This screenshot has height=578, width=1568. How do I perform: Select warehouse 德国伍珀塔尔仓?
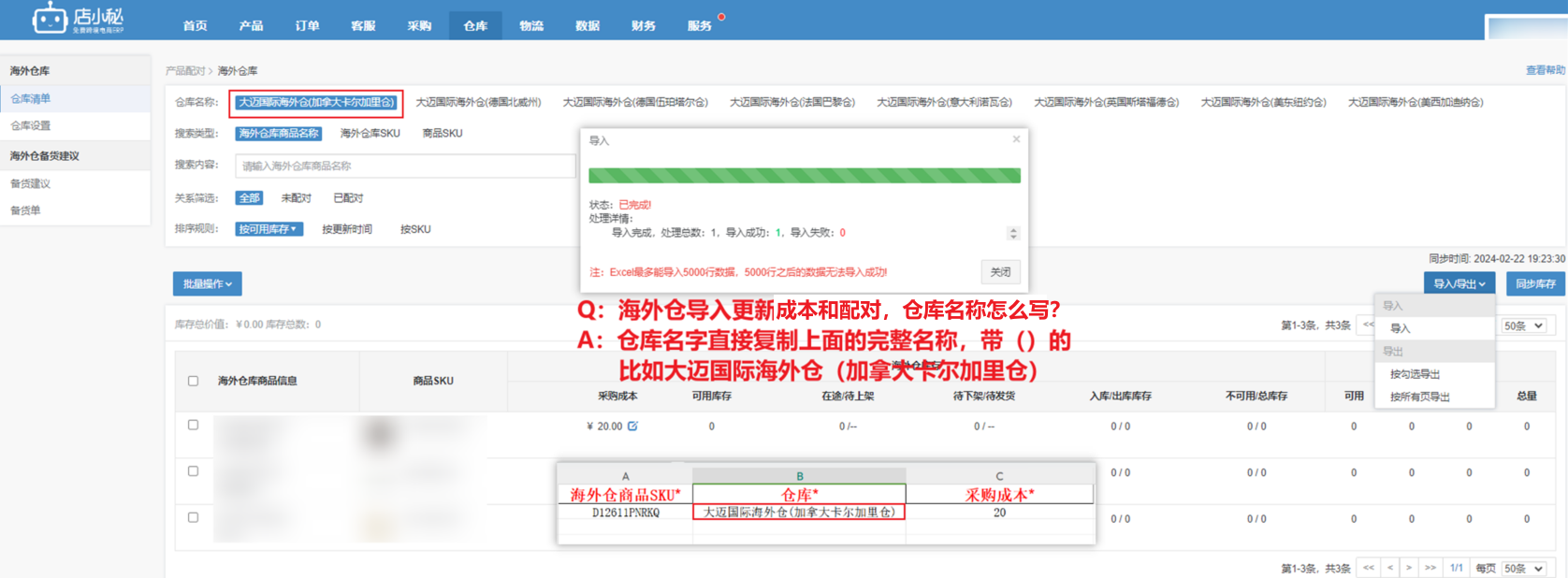click(635, 102)
